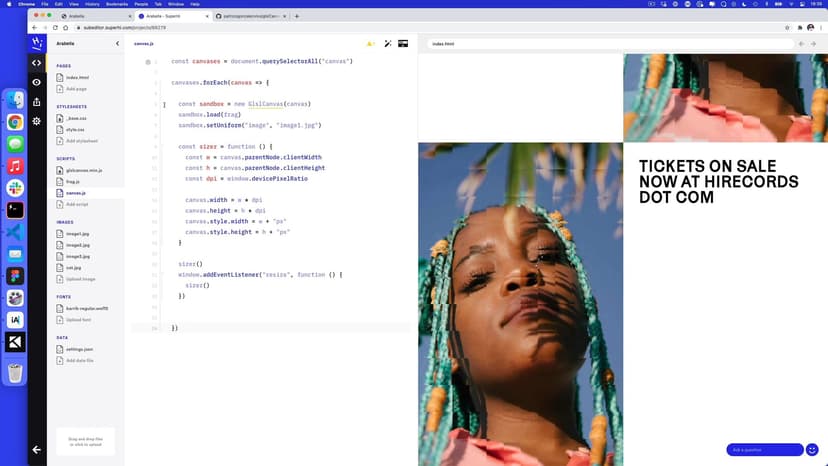Click the preview forward arrow button
The height and width of the screenshot is (466, 828).
tap(813, 44)
